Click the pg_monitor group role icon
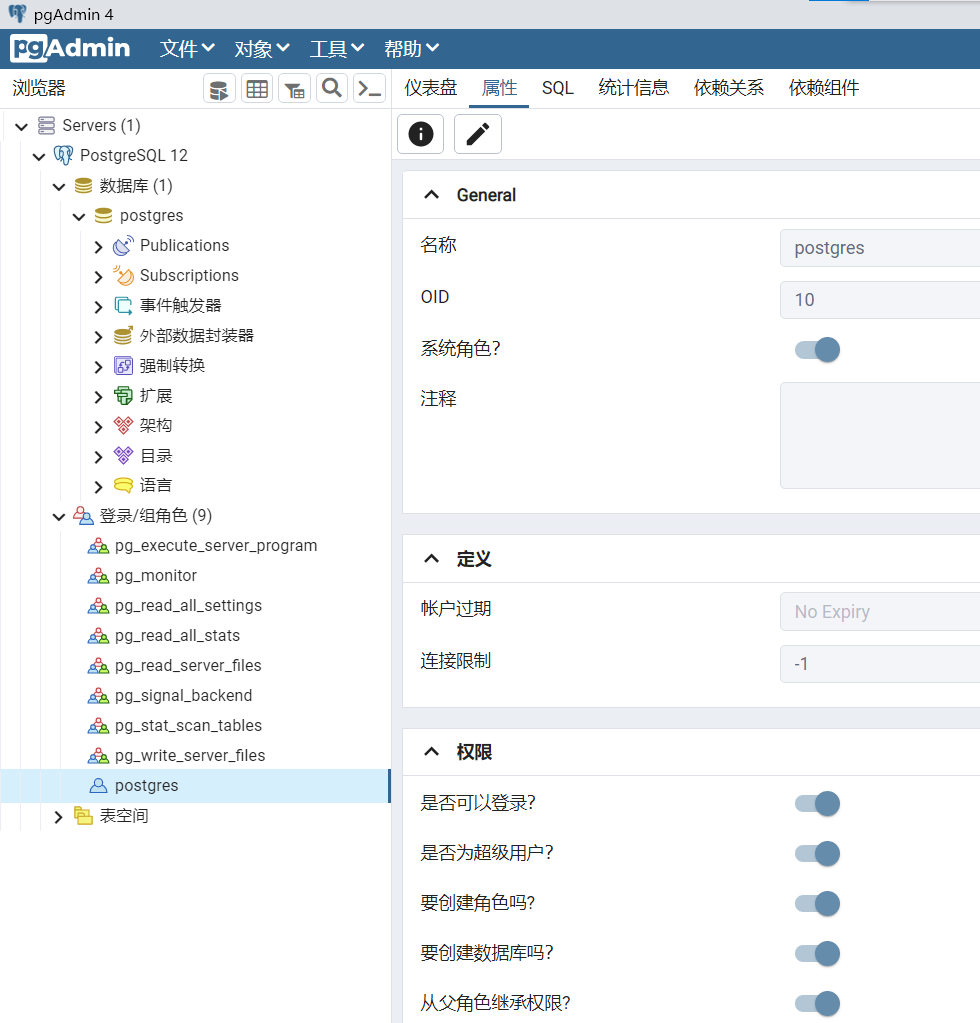The image size is (980, 1023). pyautogui.click(x=99, y=576)
